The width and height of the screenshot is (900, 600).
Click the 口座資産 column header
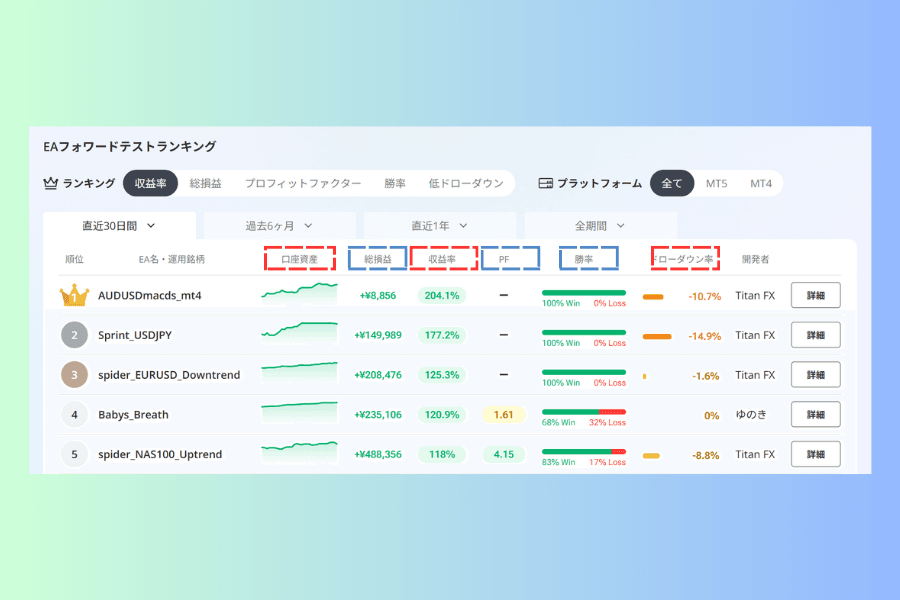300,259
